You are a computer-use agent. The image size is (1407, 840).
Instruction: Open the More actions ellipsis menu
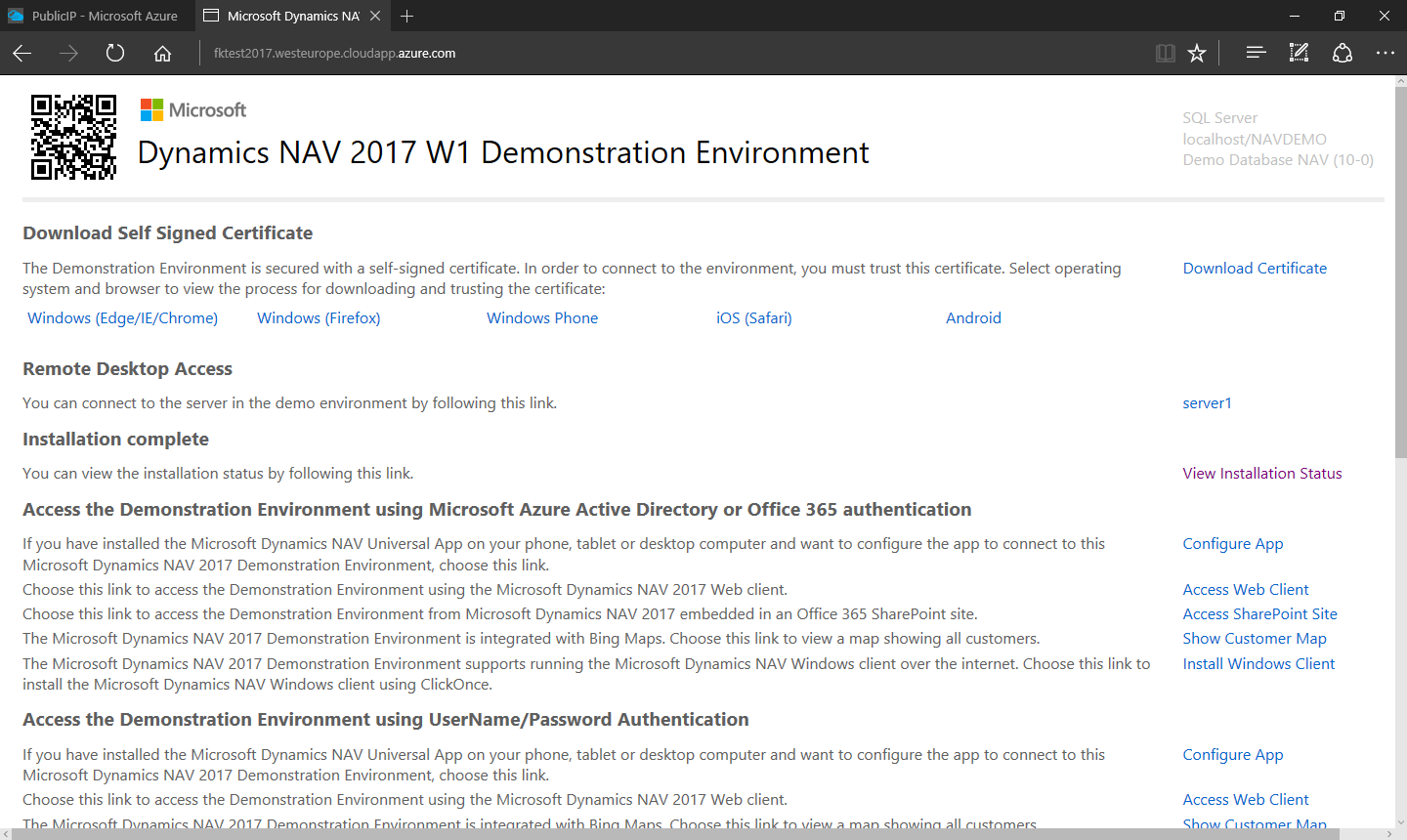coord(1385,53)
